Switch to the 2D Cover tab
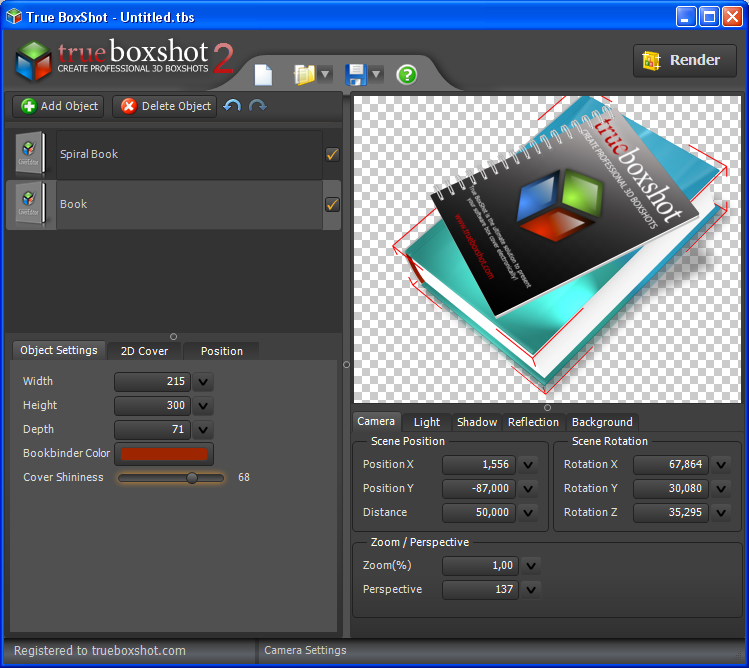 click(x=144, y=351)
